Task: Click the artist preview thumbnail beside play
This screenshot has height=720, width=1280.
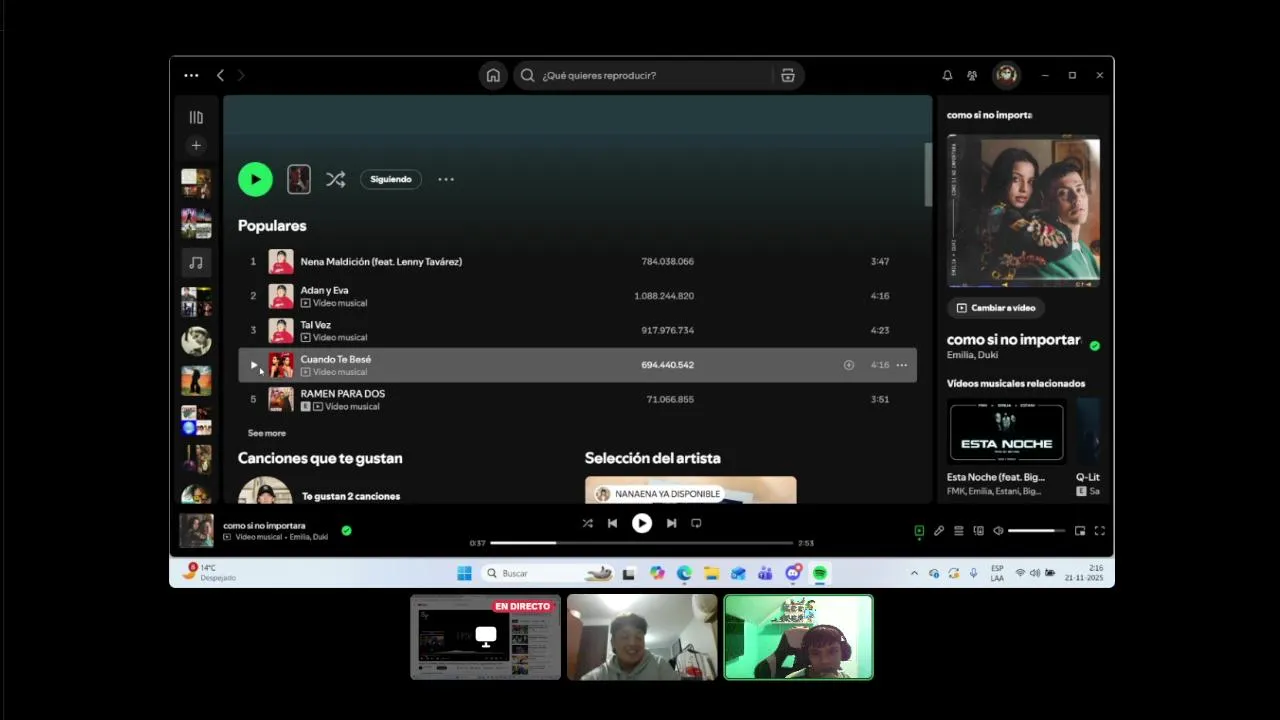Action: point(298,179)
